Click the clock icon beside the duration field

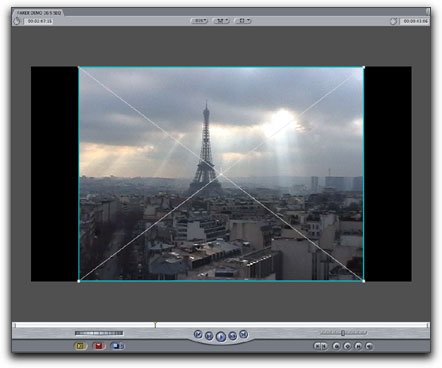pyautogui.click(x=17, y=21)
